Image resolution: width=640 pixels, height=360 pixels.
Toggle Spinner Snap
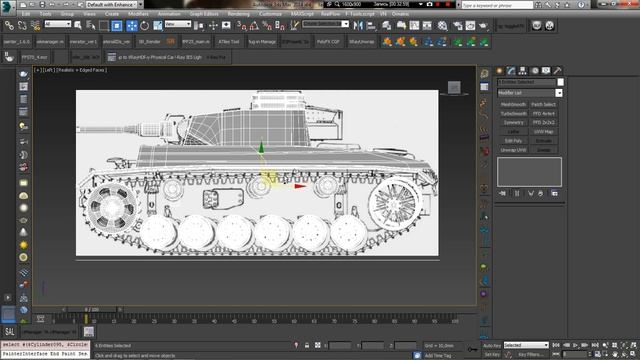[x=280, y=26]
